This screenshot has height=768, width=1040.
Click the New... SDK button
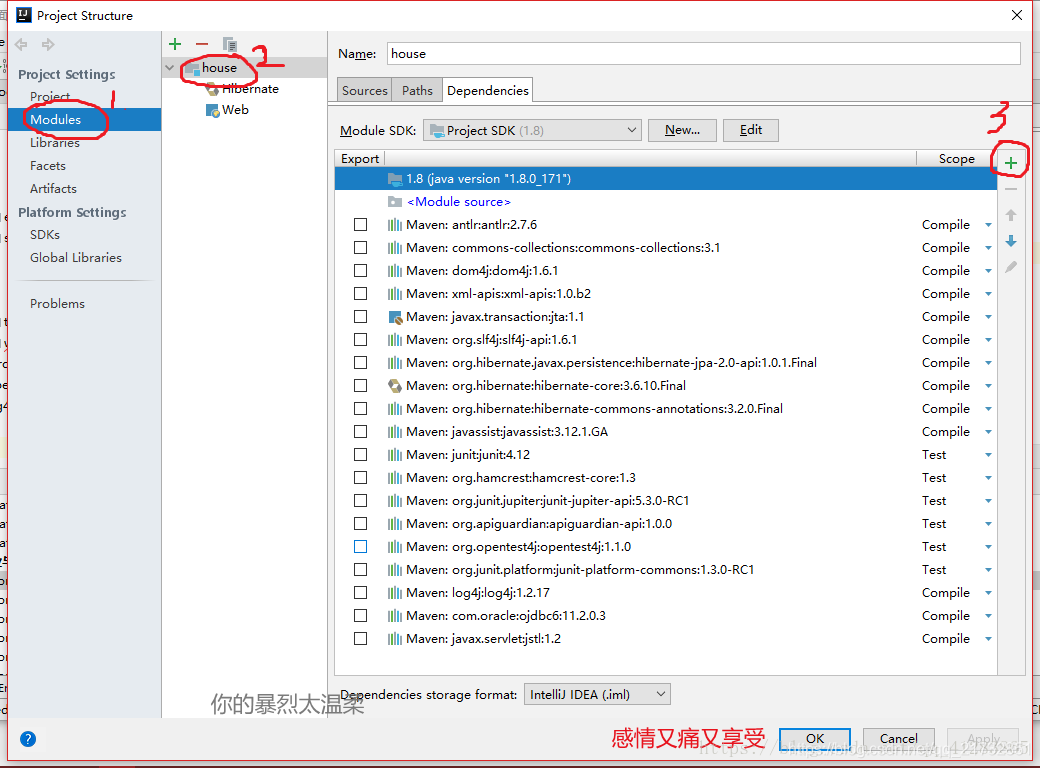(x=682, y=130)
